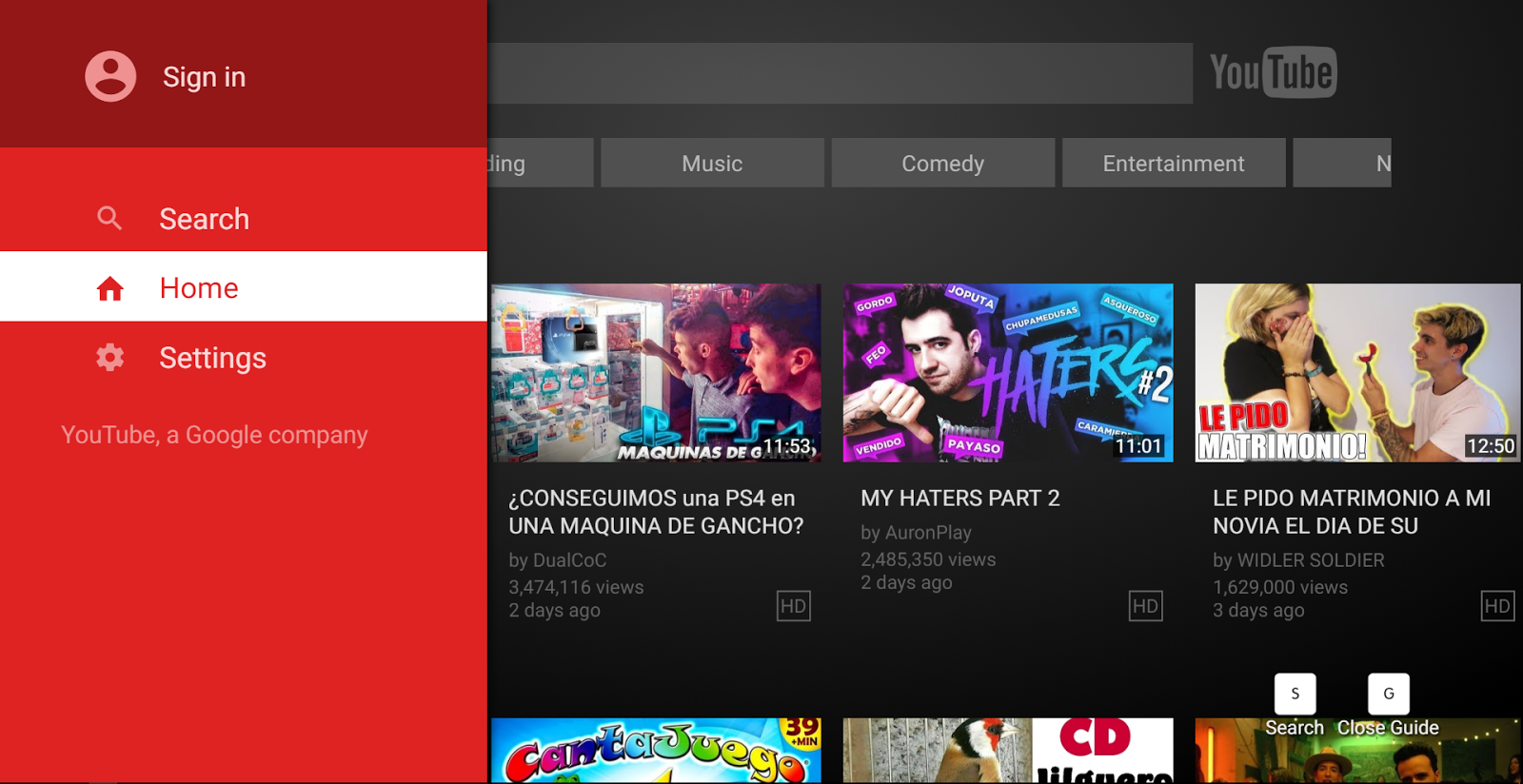Select Home in the guide menu
Screen dimensions: 1523x784
click(x=244, y=286)
